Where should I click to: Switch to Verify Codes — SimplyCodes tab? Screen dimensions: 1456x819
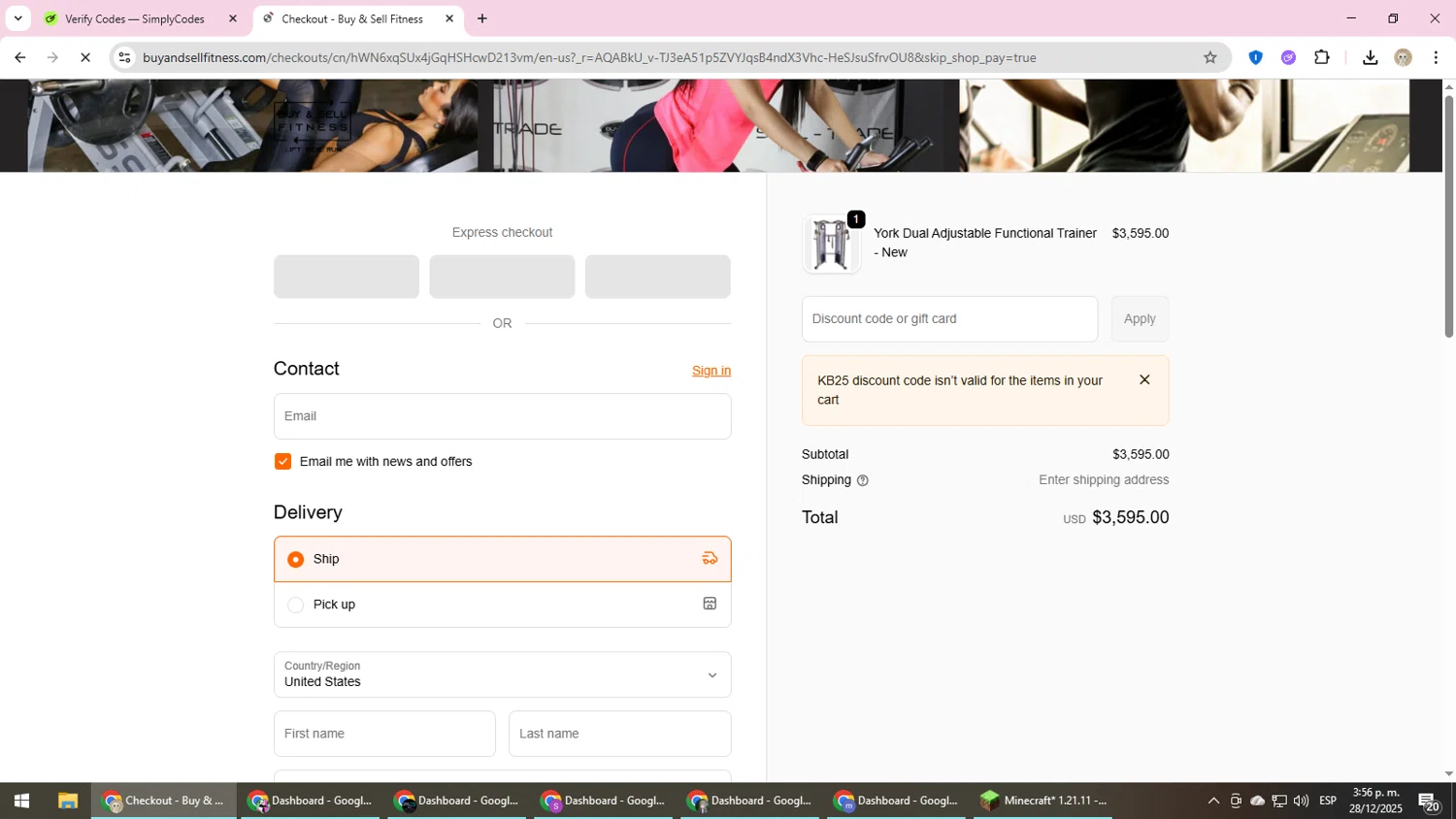(x=135, y=18)
